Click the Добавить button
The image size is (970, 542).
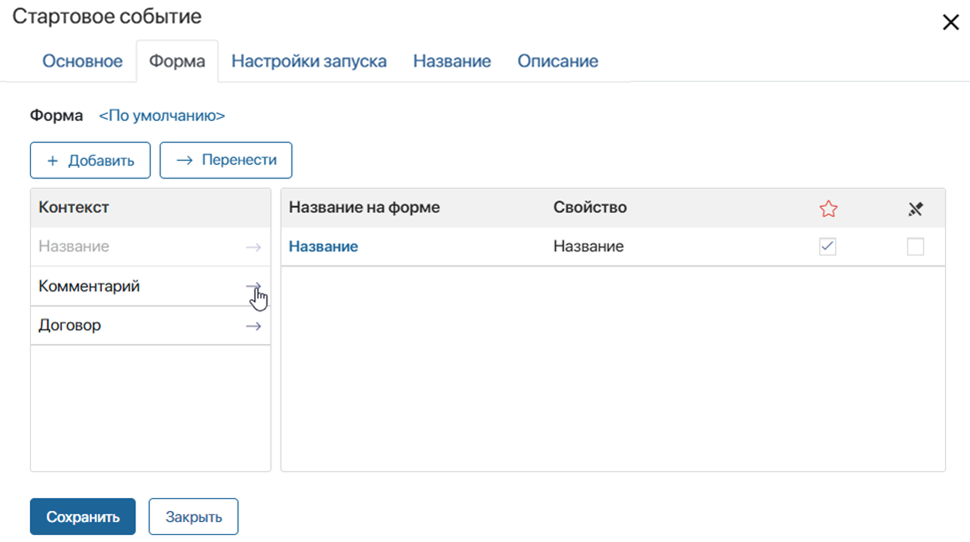90,160
